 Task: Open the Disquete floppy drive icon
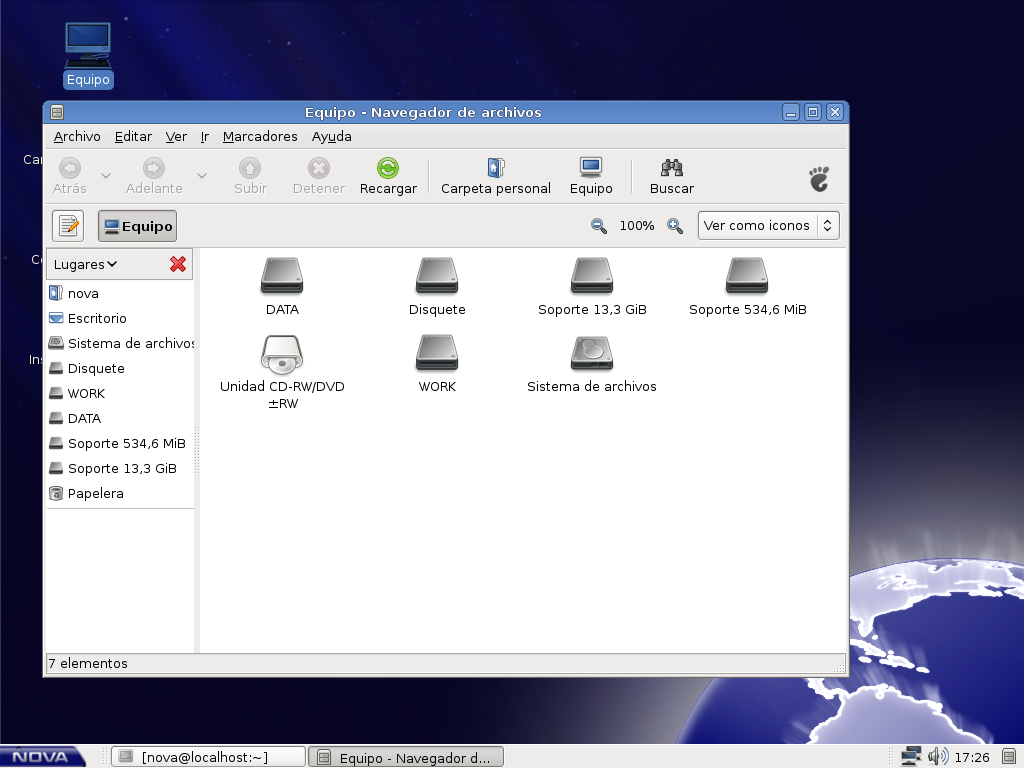pyautogui.click(x=436, y=277)
